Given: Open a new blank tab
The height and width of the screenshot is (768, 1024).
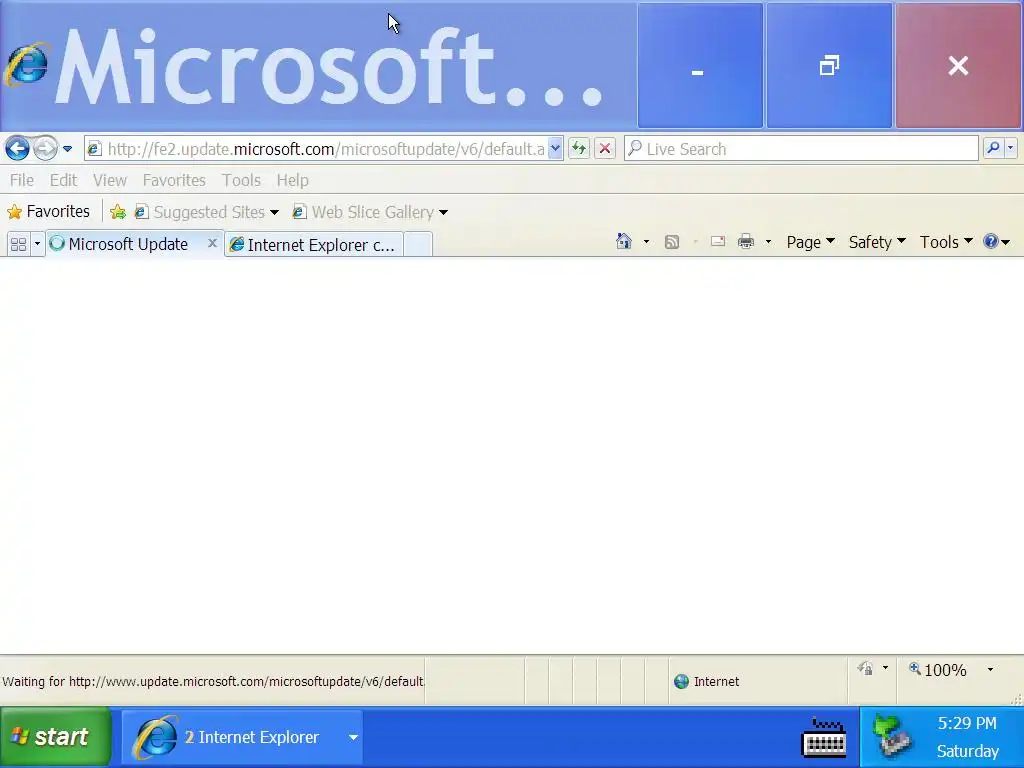Looking at the screenshot, I should click(x=418, y=245).
